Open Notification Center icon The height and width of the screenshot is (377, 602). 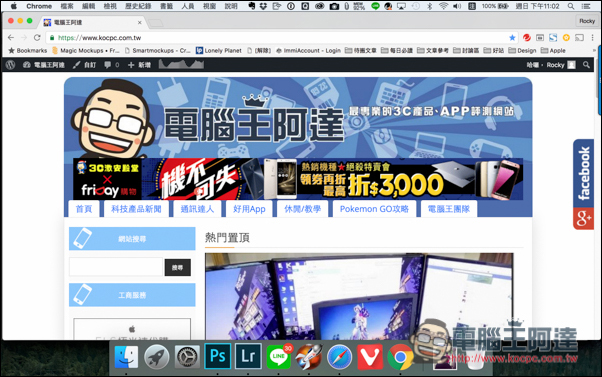(586, 6)
